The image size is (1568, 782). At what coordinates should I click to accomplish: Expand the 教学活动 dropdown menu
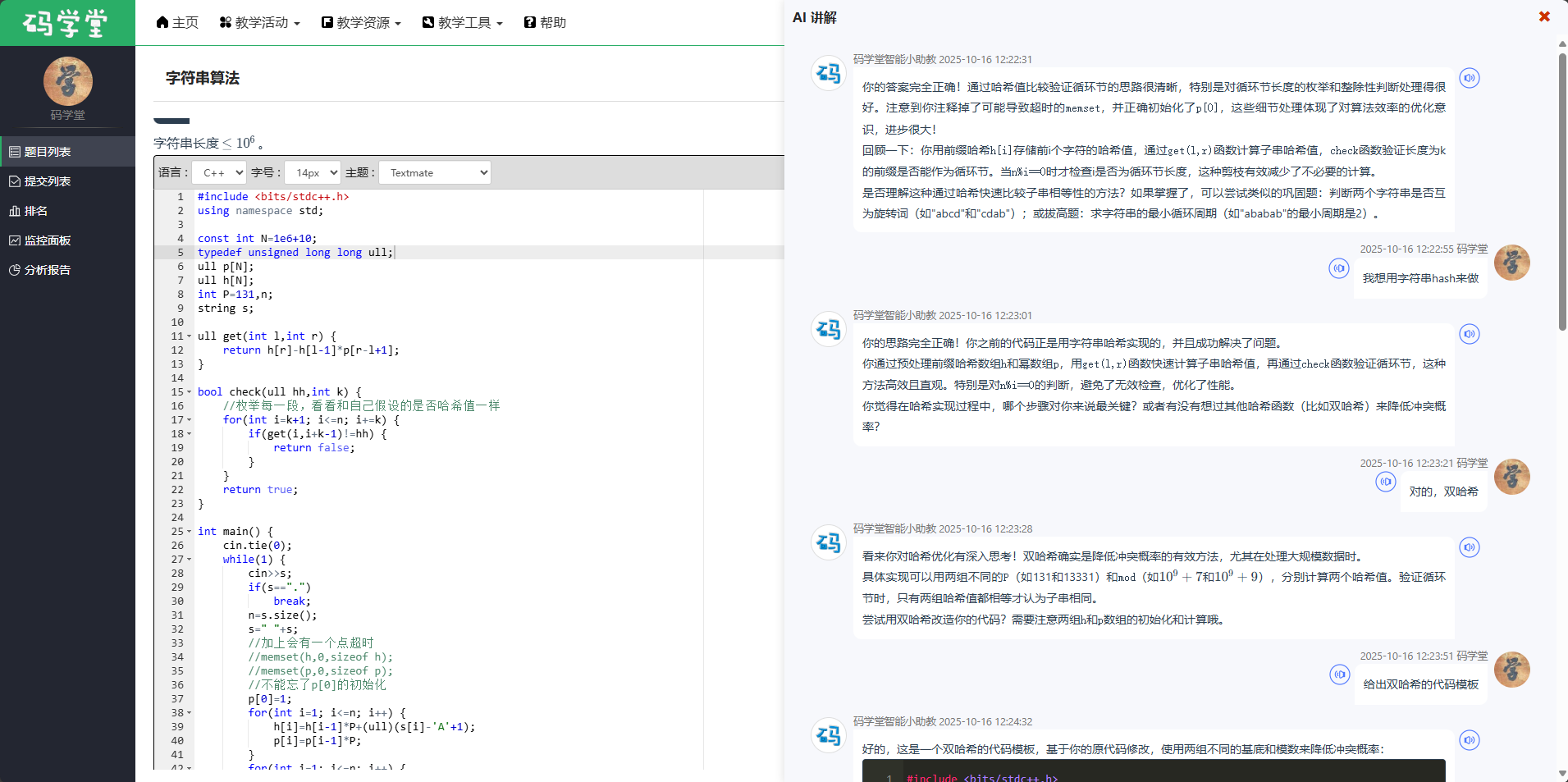click(x=260, y=23)
